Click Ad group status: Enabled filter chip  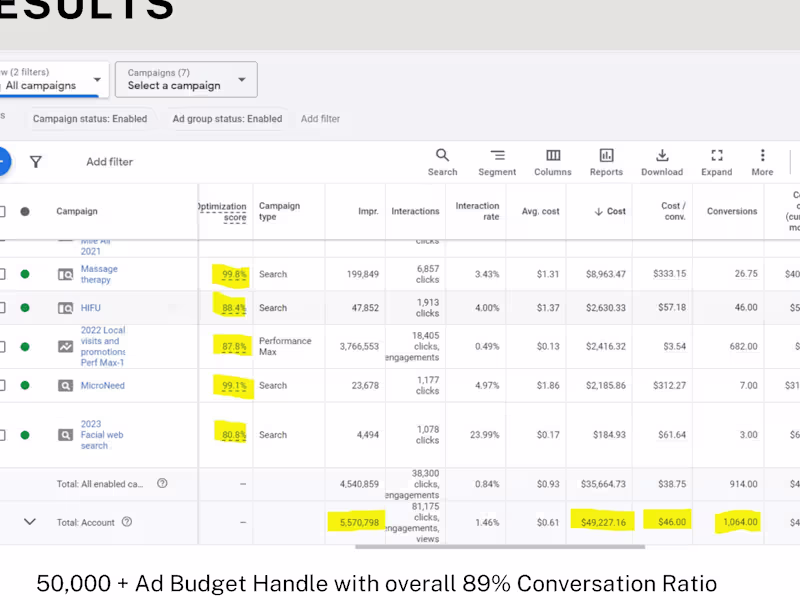click(227, 119)
